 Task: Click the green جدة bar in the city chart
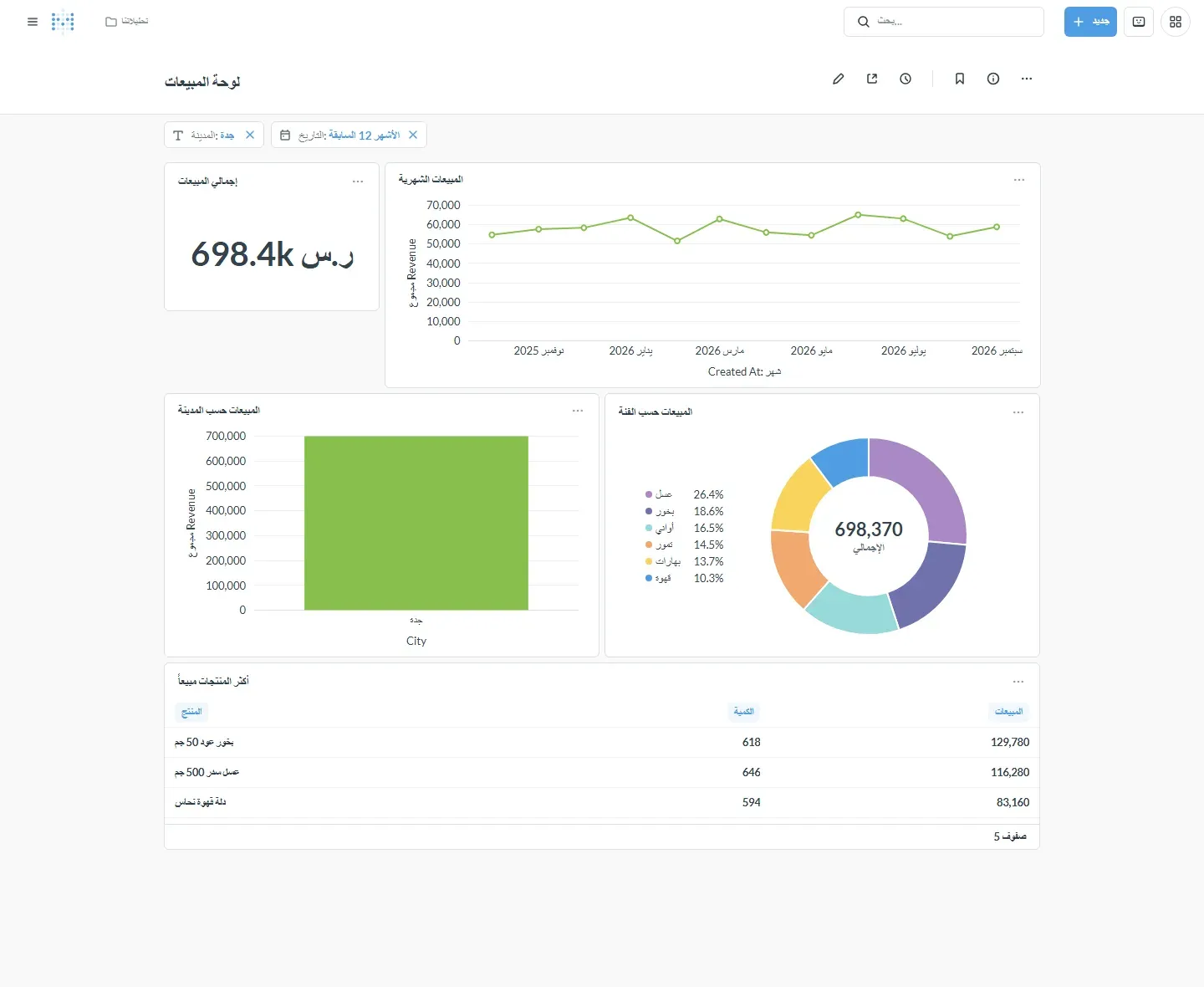416,523
